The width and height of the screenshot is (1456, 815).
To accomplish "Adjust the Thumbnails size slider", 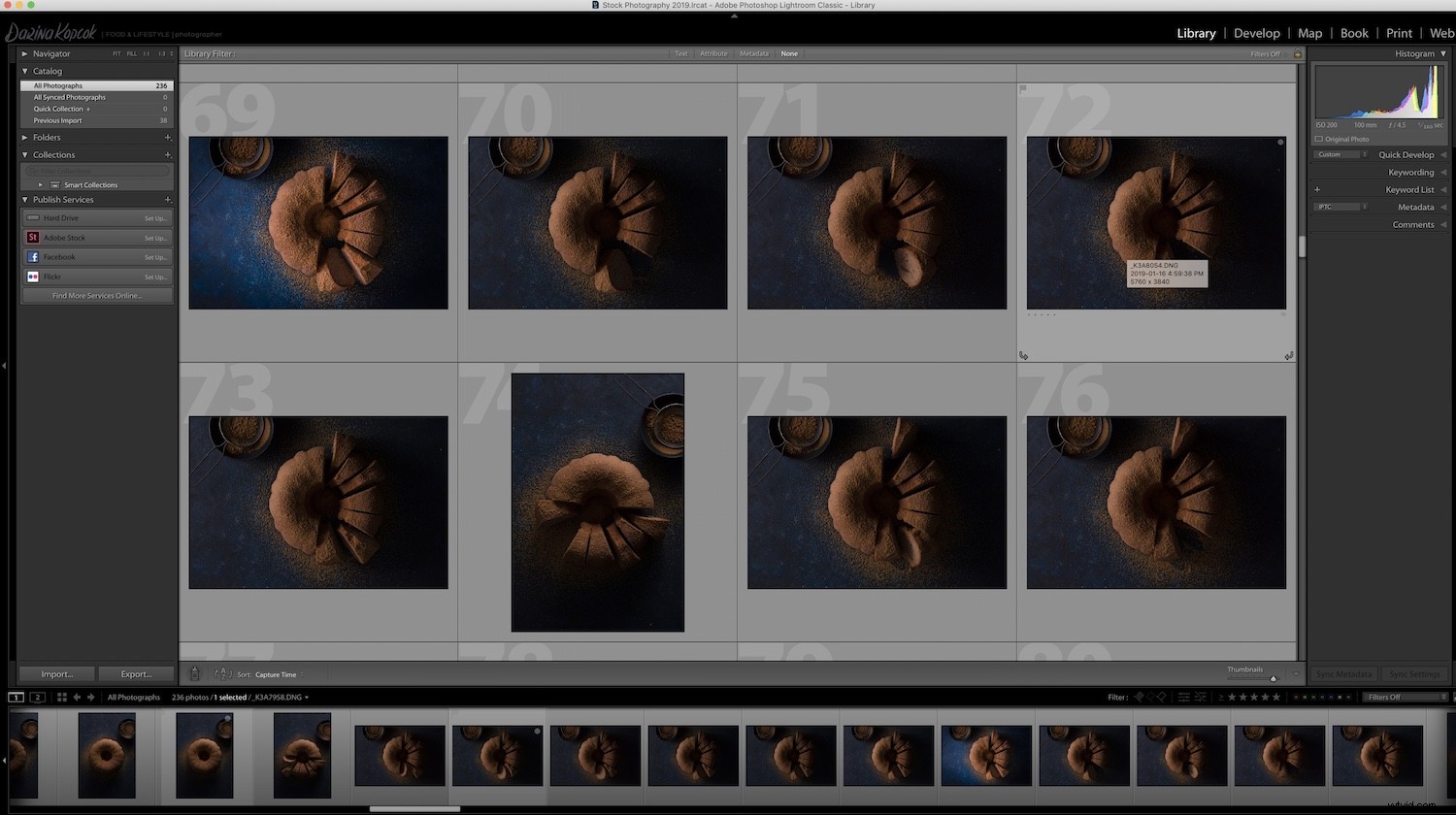I will pos(1274,678).
